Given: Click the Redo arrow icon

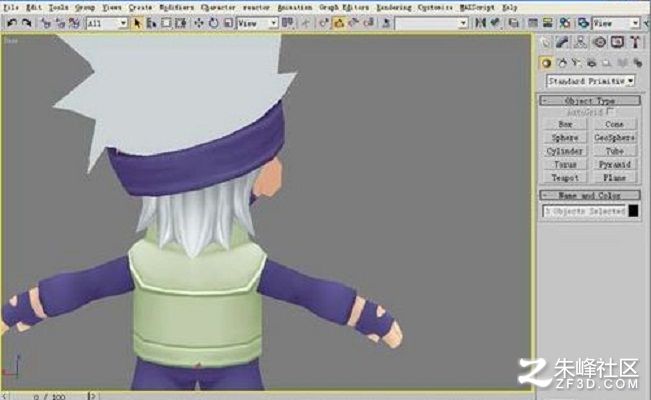Looking at the screenshot, I should point(26,23).
